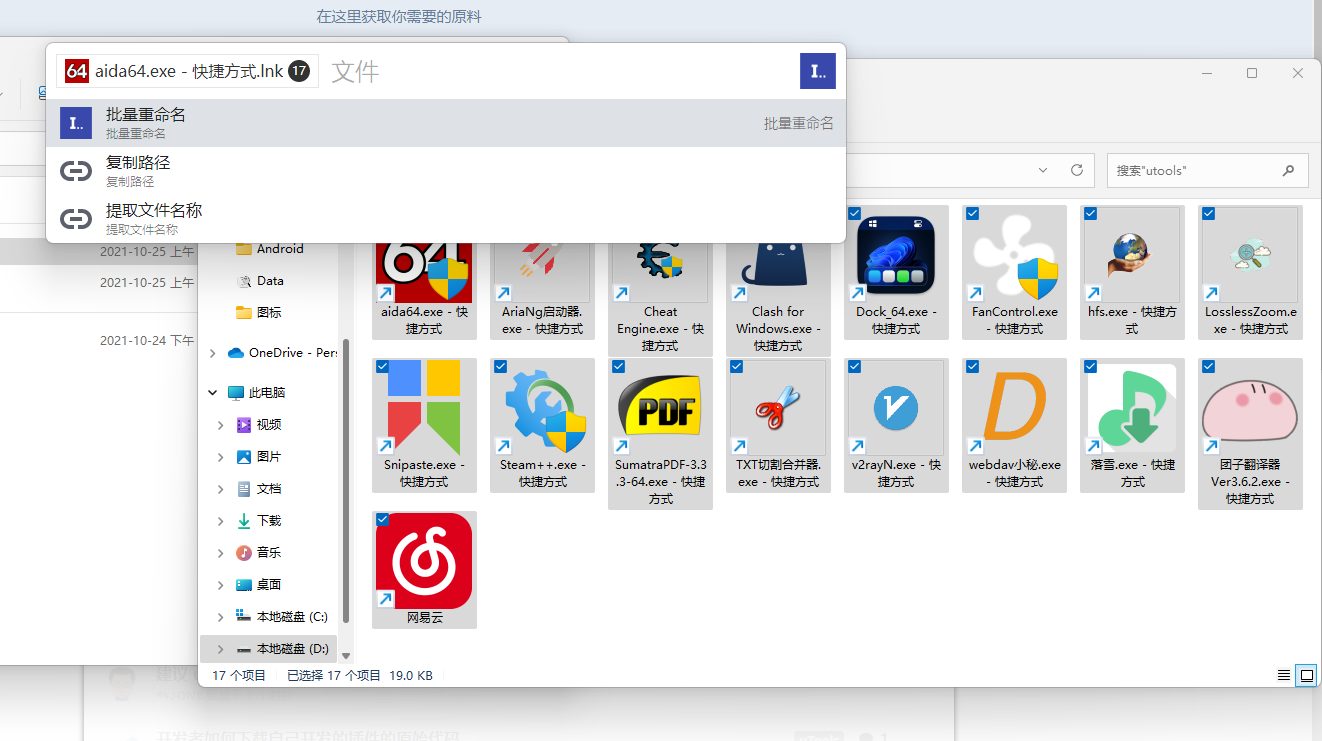The height and width of the screenshot is (741, 1322).
Task: Open the Data folder in navigation pane
Action: 260,281
